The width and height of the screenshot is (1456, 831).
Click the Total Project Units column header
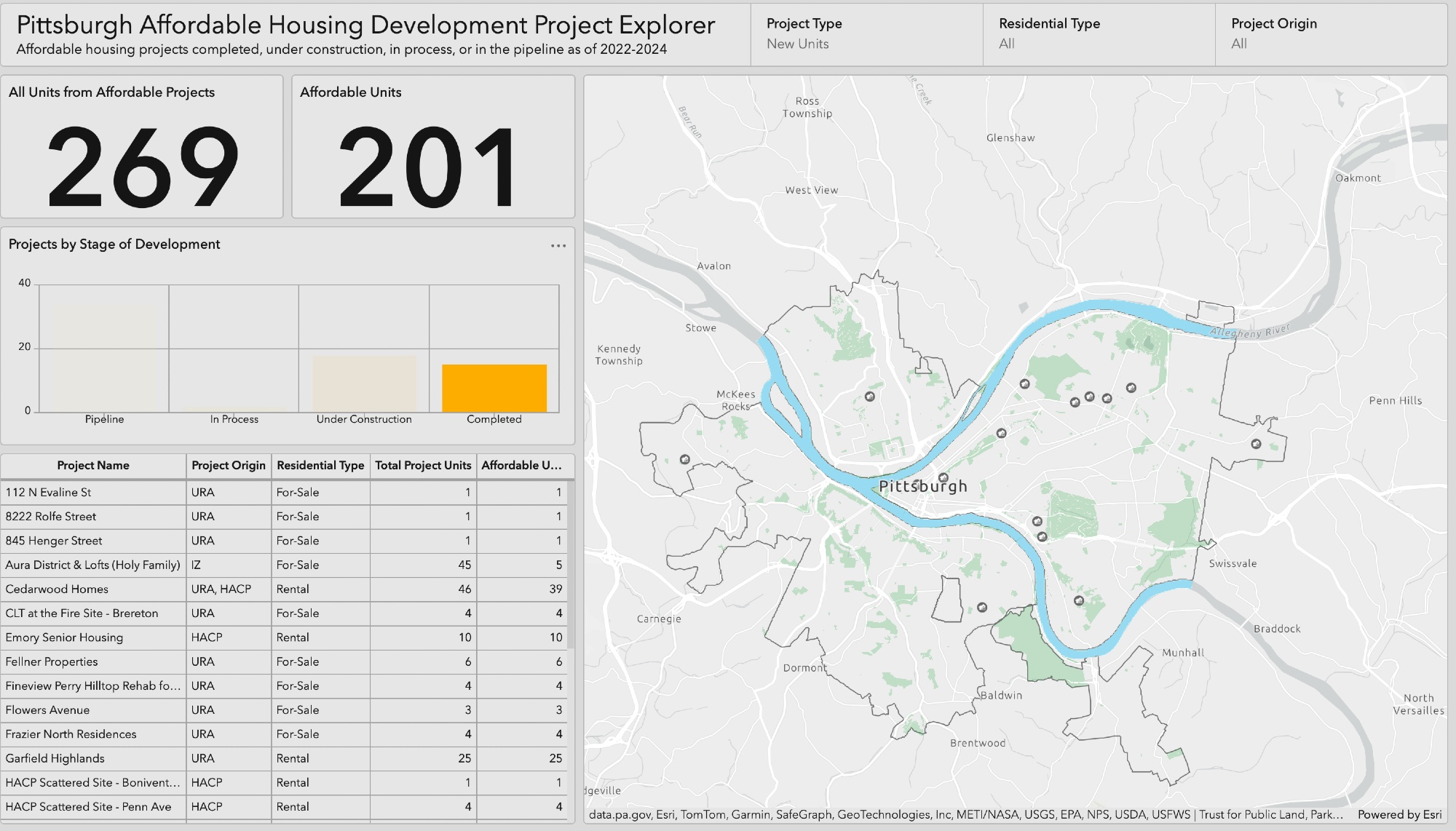click(x=423, y=466)
